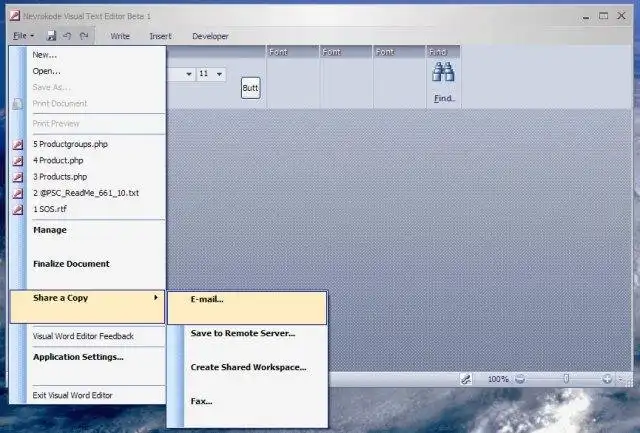Screen dimensions: 640x433
Task: Maximize the Visual Text Editor window
Action: pos(603,16)
